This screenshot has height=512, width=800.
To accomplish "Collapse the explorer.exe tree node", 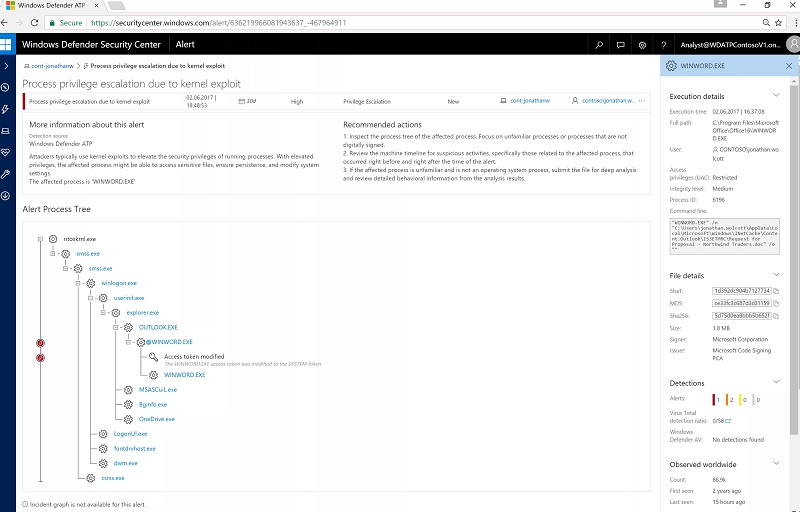I will pos(103,313).
